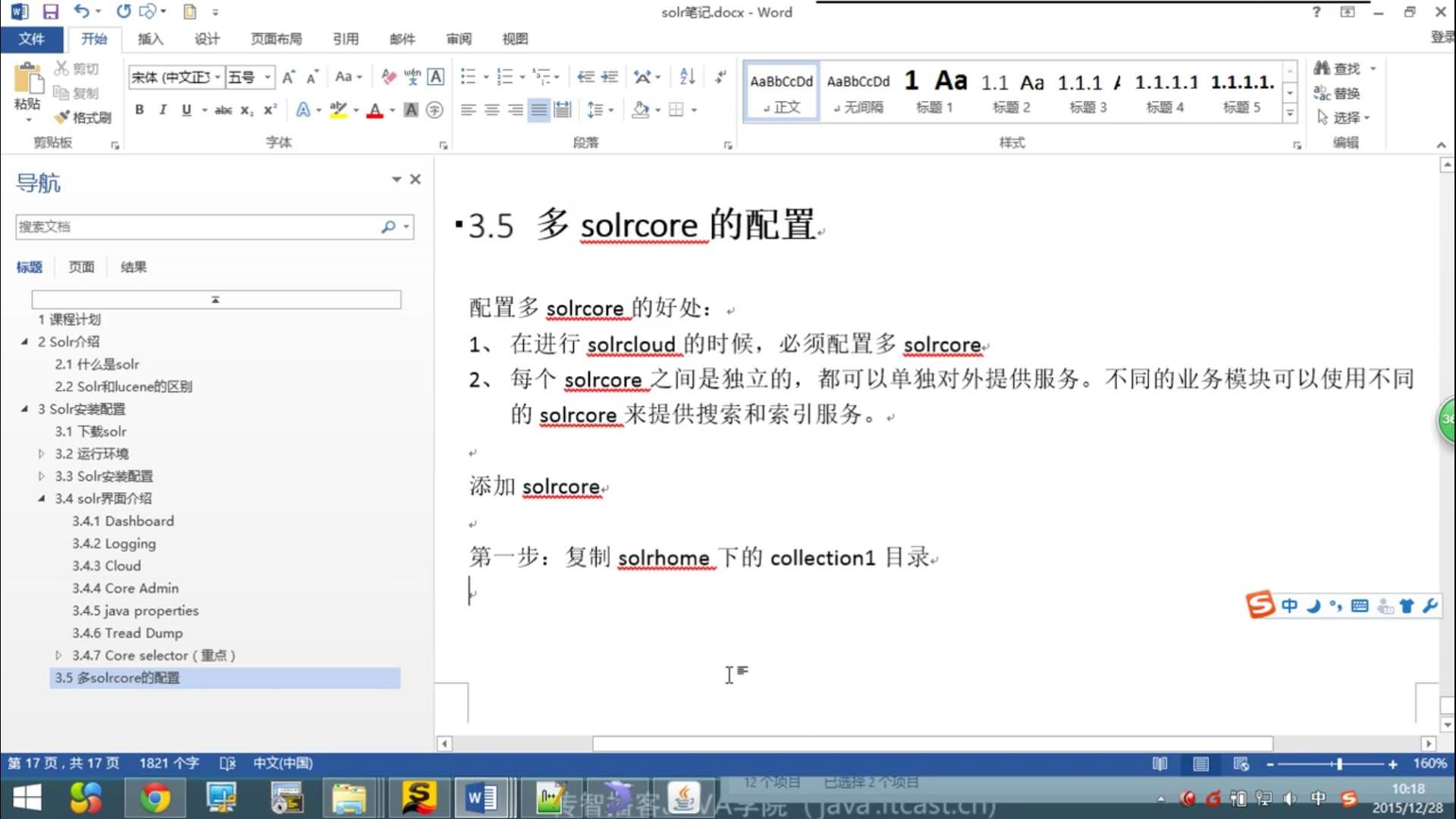
Task: Open the 设计 Design ribbon tab
Action: coord(206,39)
